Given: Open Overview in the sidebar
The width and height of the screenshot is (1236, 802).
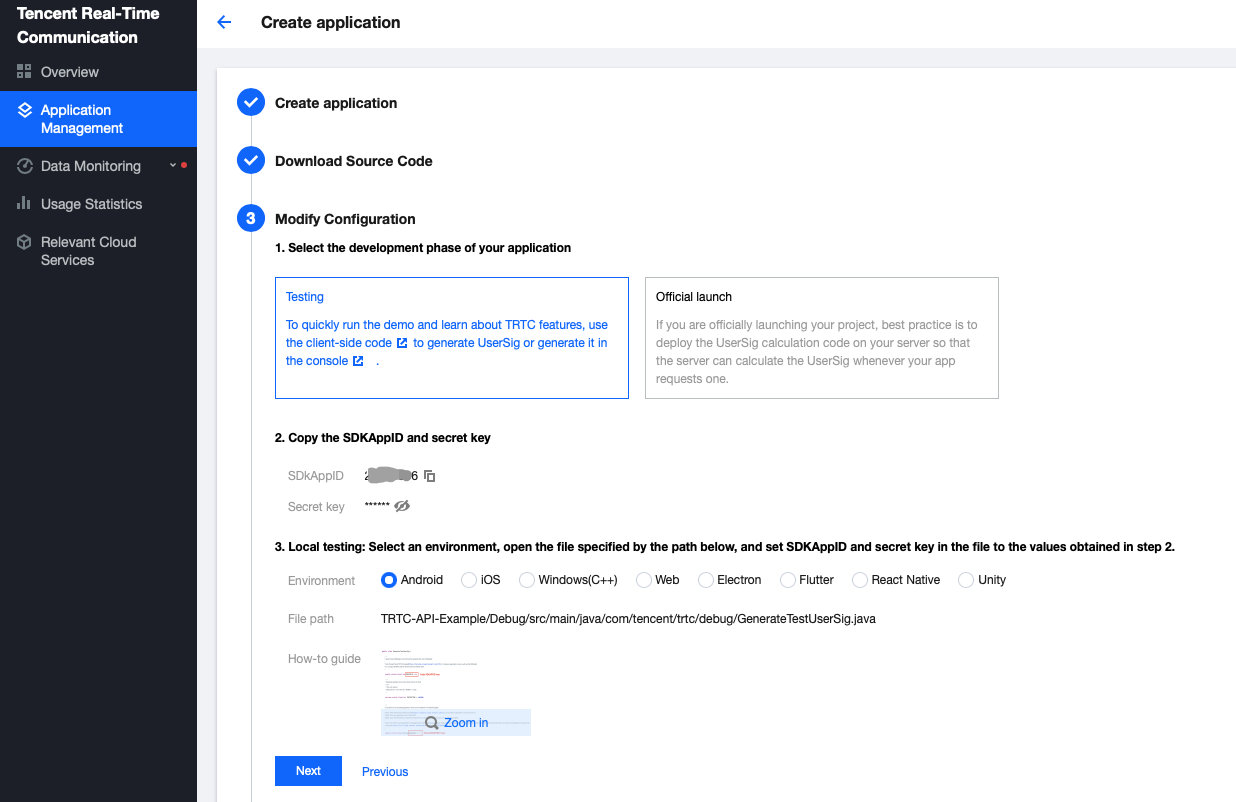Looking at the screenshot, I should pos(98,72).
